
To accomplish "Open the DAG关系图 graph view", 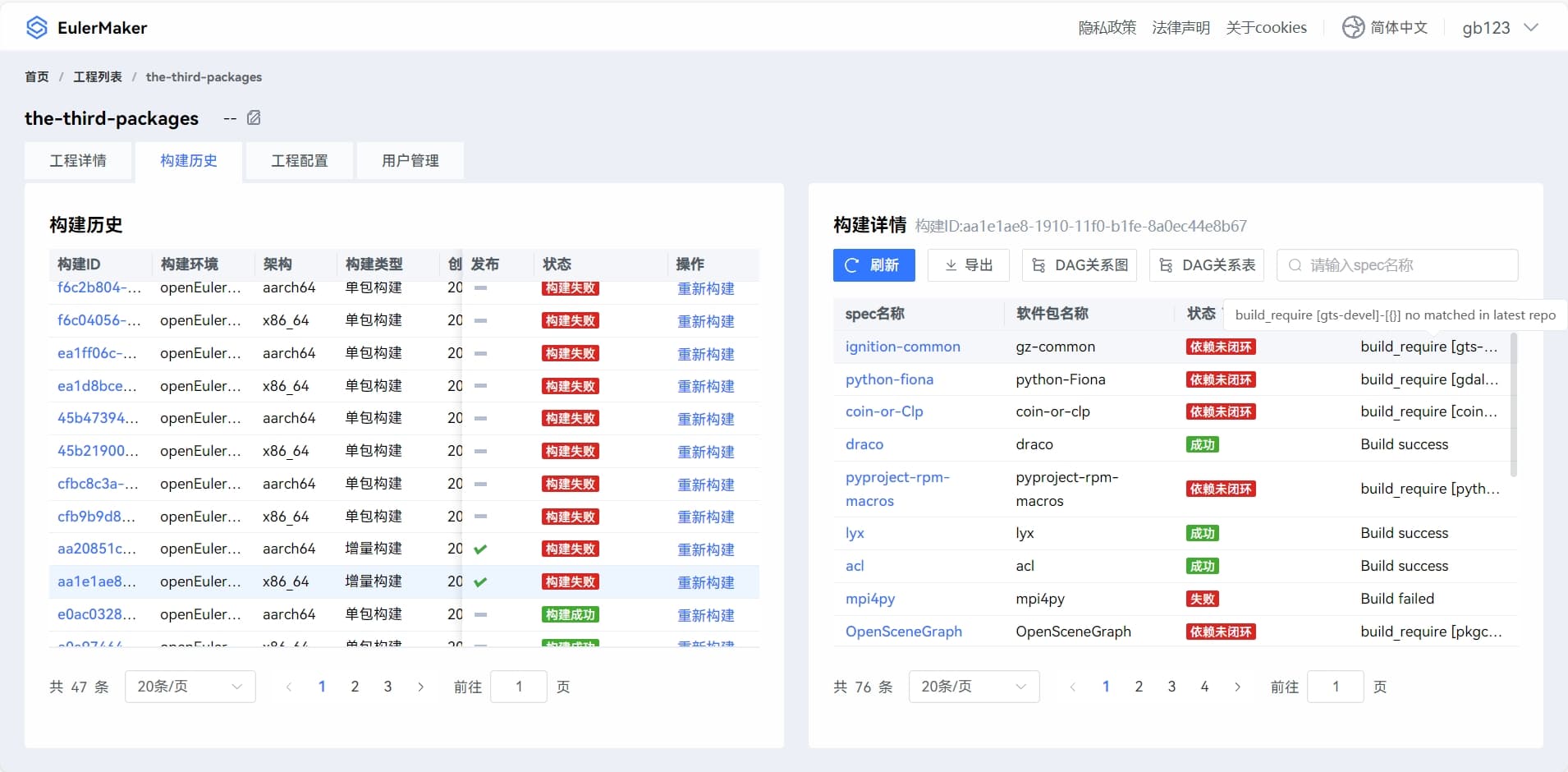I will [1079, 265].
